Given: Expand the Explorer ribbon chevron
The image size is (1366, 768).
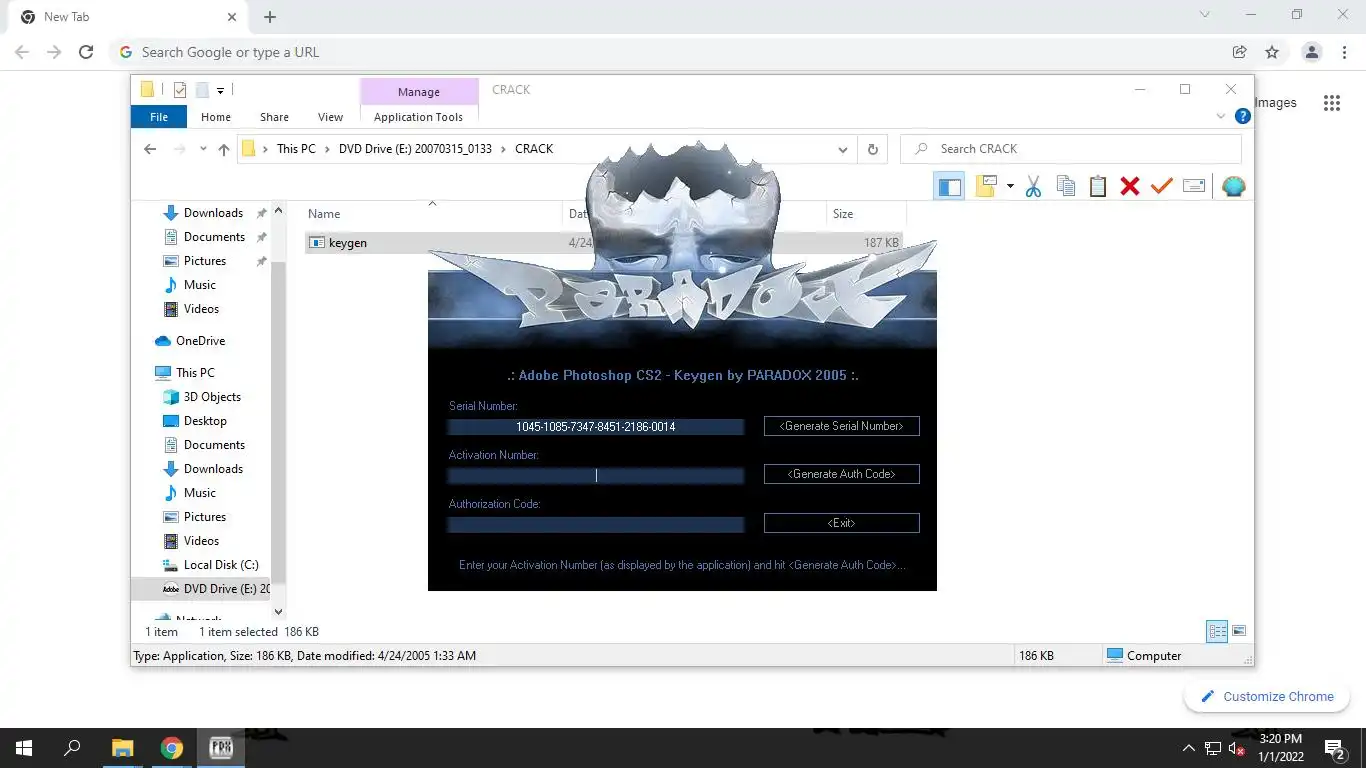Looking at the screenshot, I should (1220, 116).
